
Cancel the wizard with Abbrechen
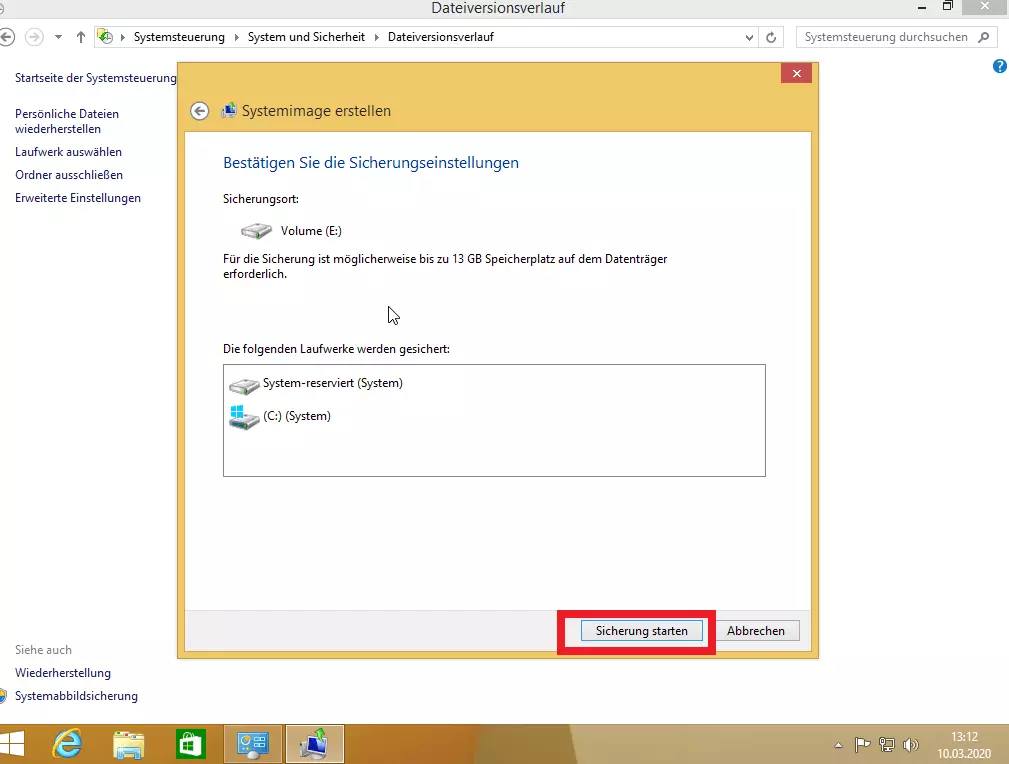pos(755,631)
